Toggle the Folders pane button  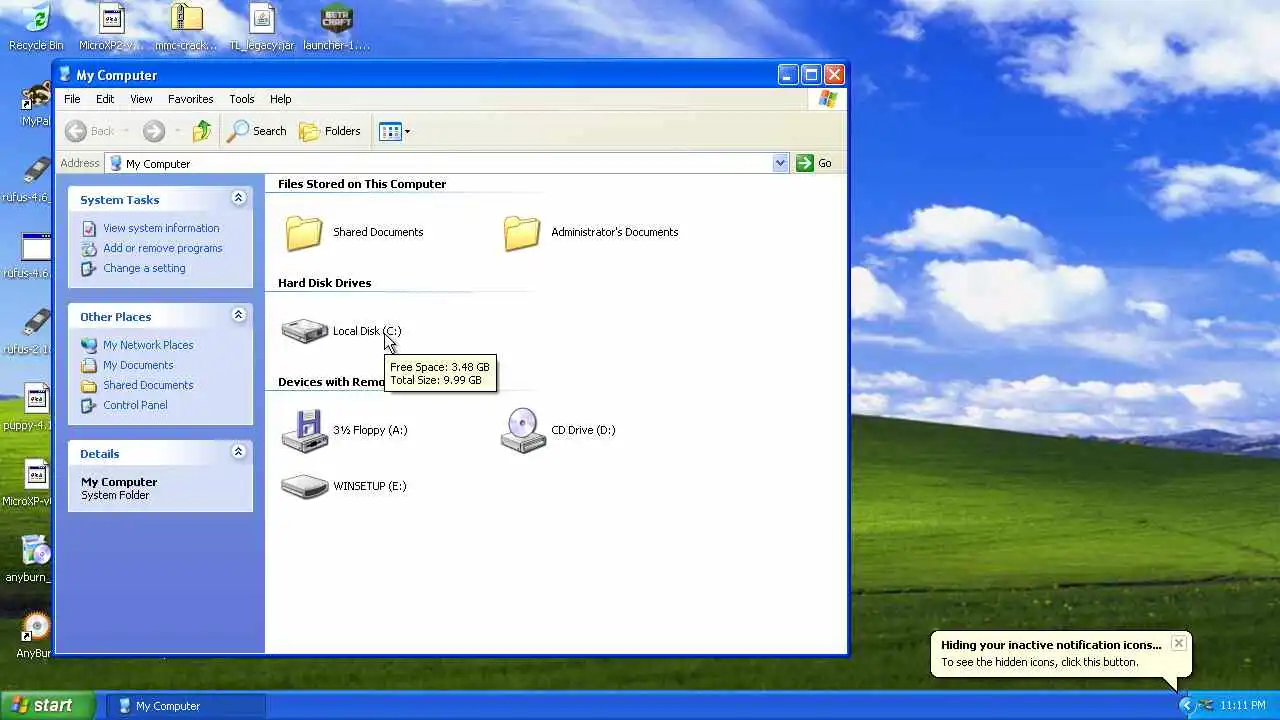coord(330,131)
